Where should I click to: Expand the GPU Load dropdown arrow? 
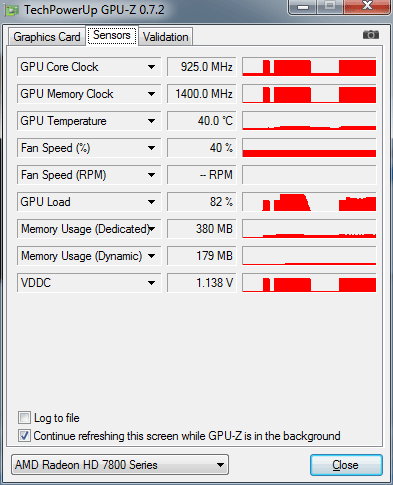pos(151,202)
